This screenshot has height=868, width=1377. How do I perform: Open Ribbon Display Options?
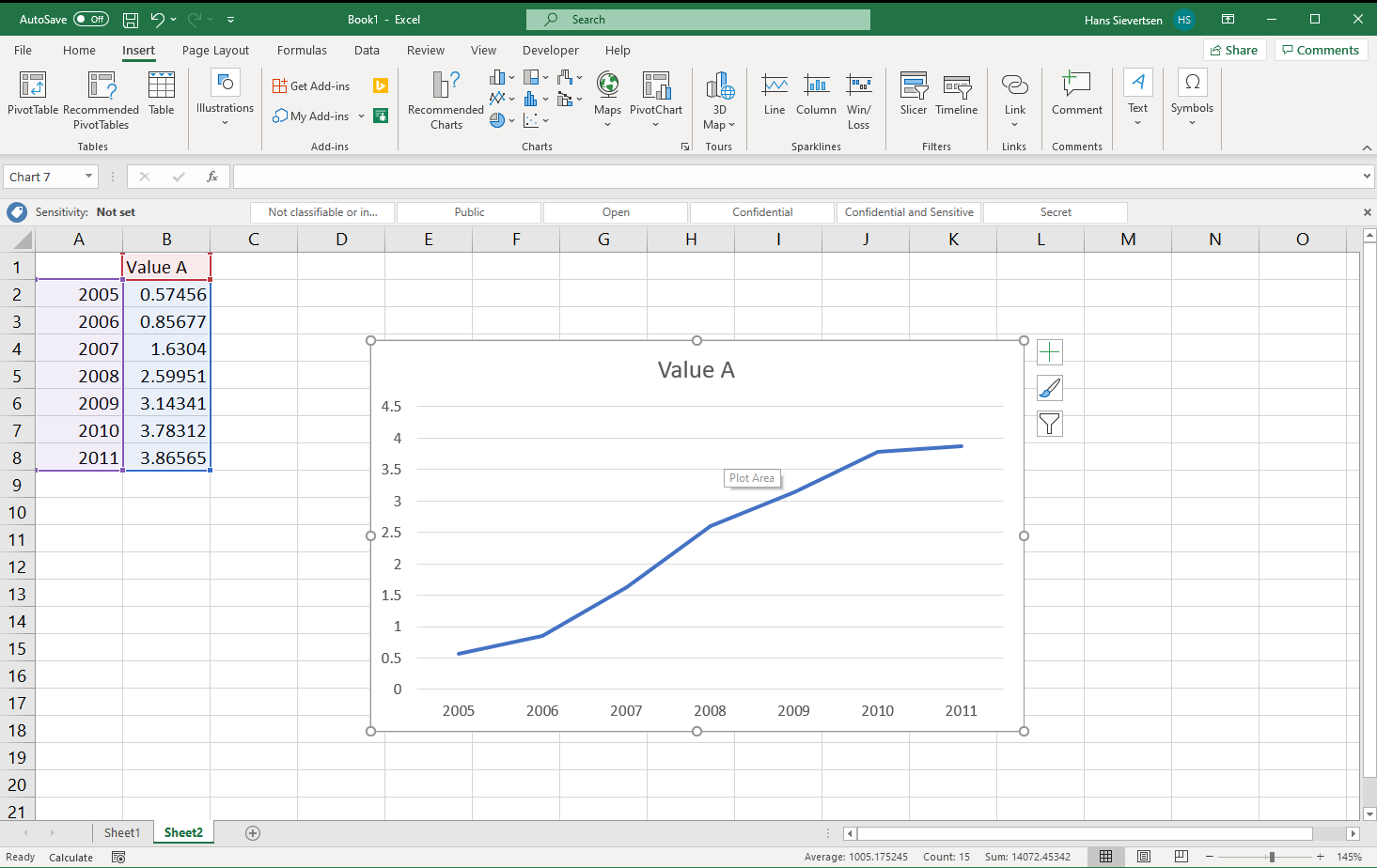tap(1228, 19)
